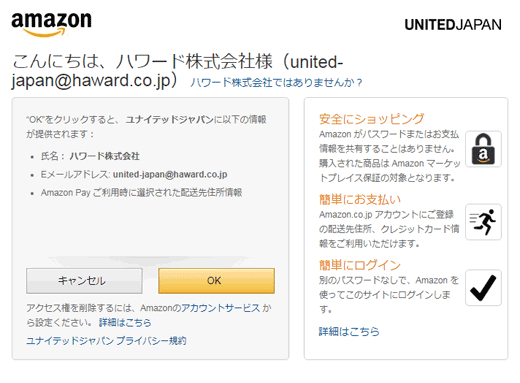Viewport: 520px width, 383px height.
Task: Click the 氏名 ハワード株式会社 list item
Action: 90,156
